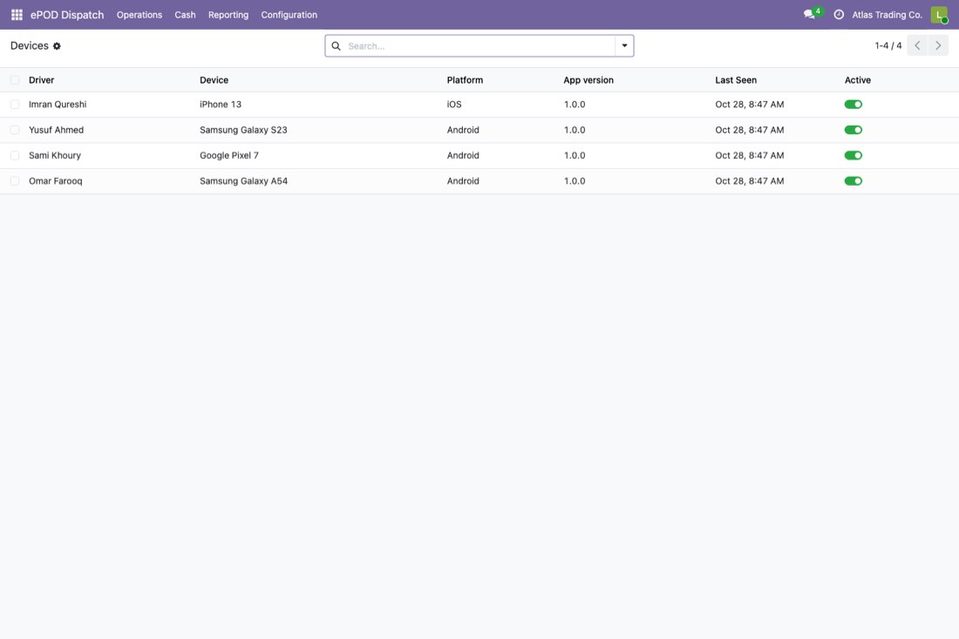Sort the list by Active column
Screen dimensions: 959x639
click(x=857, y=80)
